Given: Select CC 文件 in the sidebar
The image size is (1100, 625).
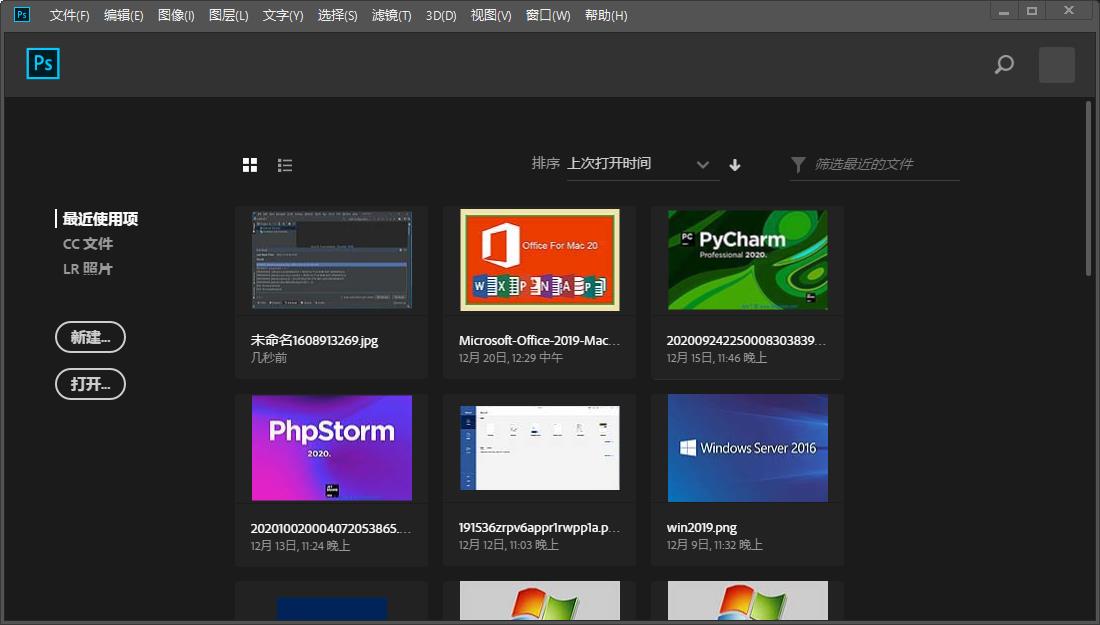Looking at the screenshot, I should click(88, 244).
